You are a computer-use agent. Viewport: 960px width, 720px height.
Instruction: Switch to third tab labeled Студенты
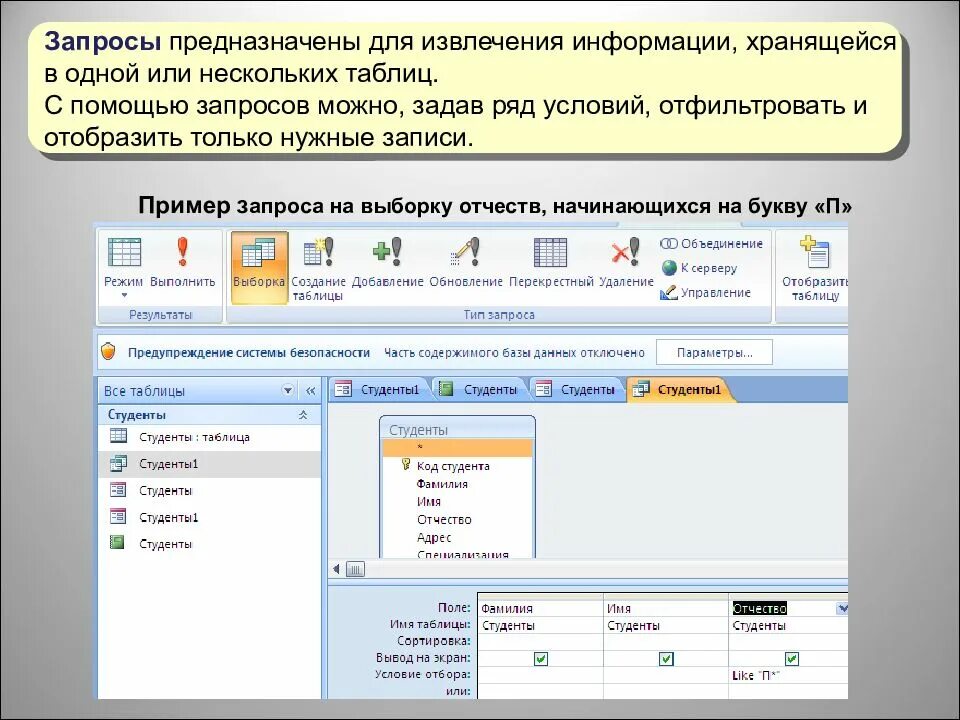(x=576, y=389)
